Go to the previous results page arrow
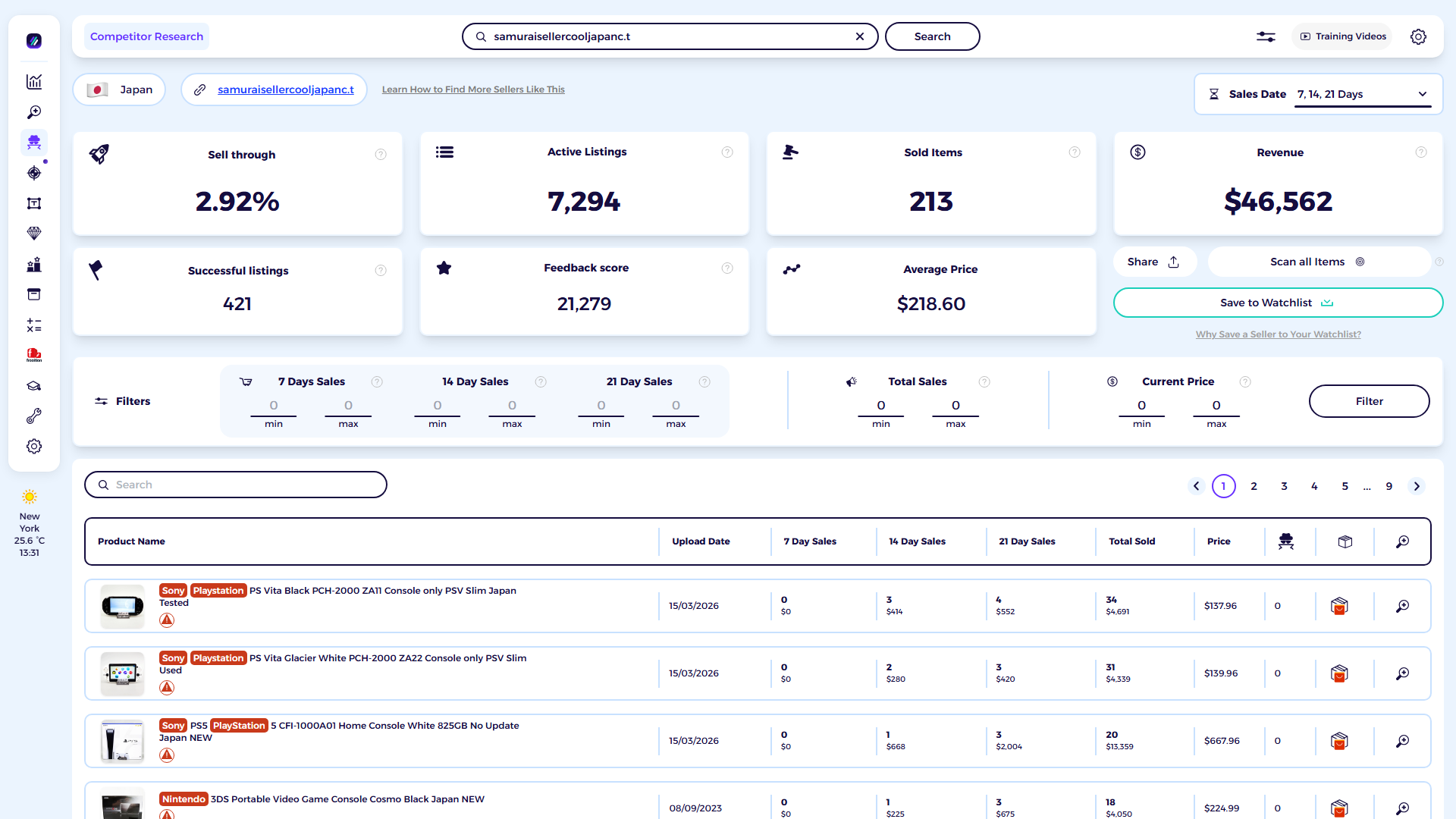This screenshot has width=1456, height=819. click(x=1197, y=486)
